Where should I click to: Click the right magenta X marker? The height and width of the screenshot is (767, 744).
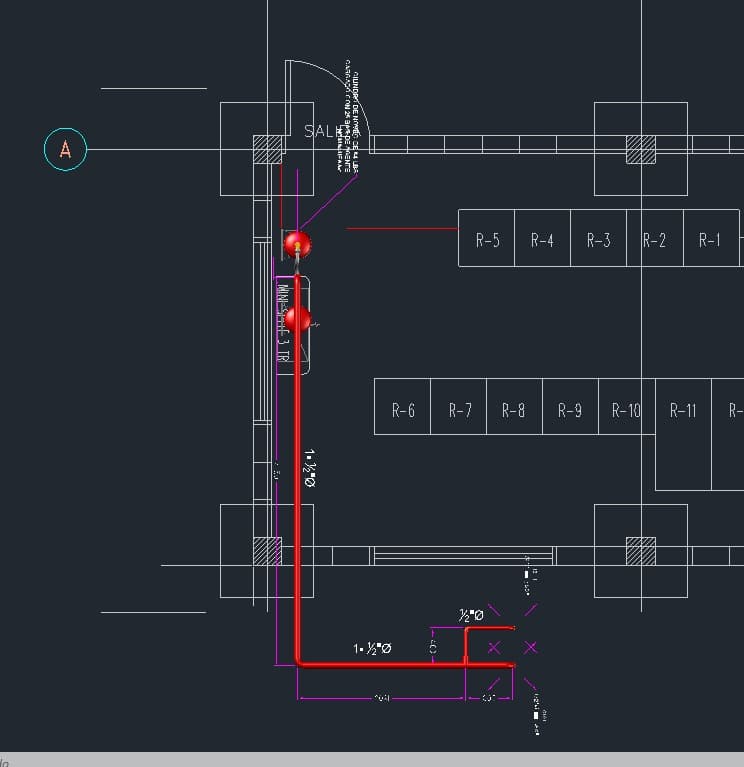531,647
